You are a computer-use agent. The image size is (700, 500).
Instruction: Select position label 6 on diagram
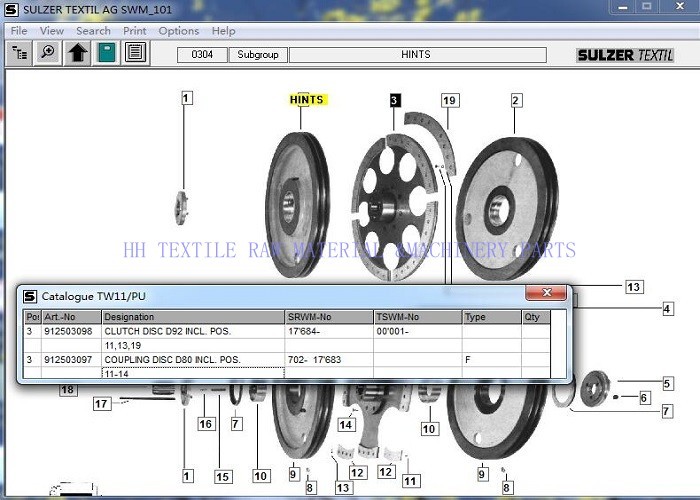(x=643, y=398)
